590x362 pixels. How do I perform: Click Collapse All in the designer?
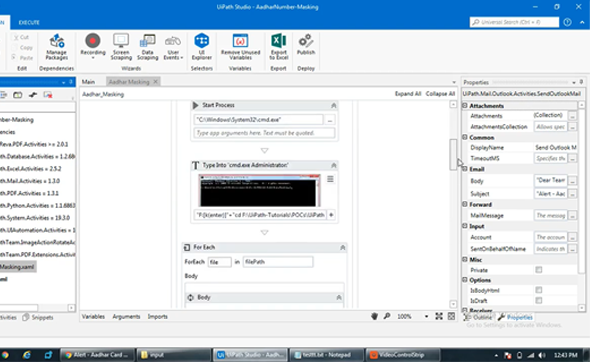(x=440, y=94)
